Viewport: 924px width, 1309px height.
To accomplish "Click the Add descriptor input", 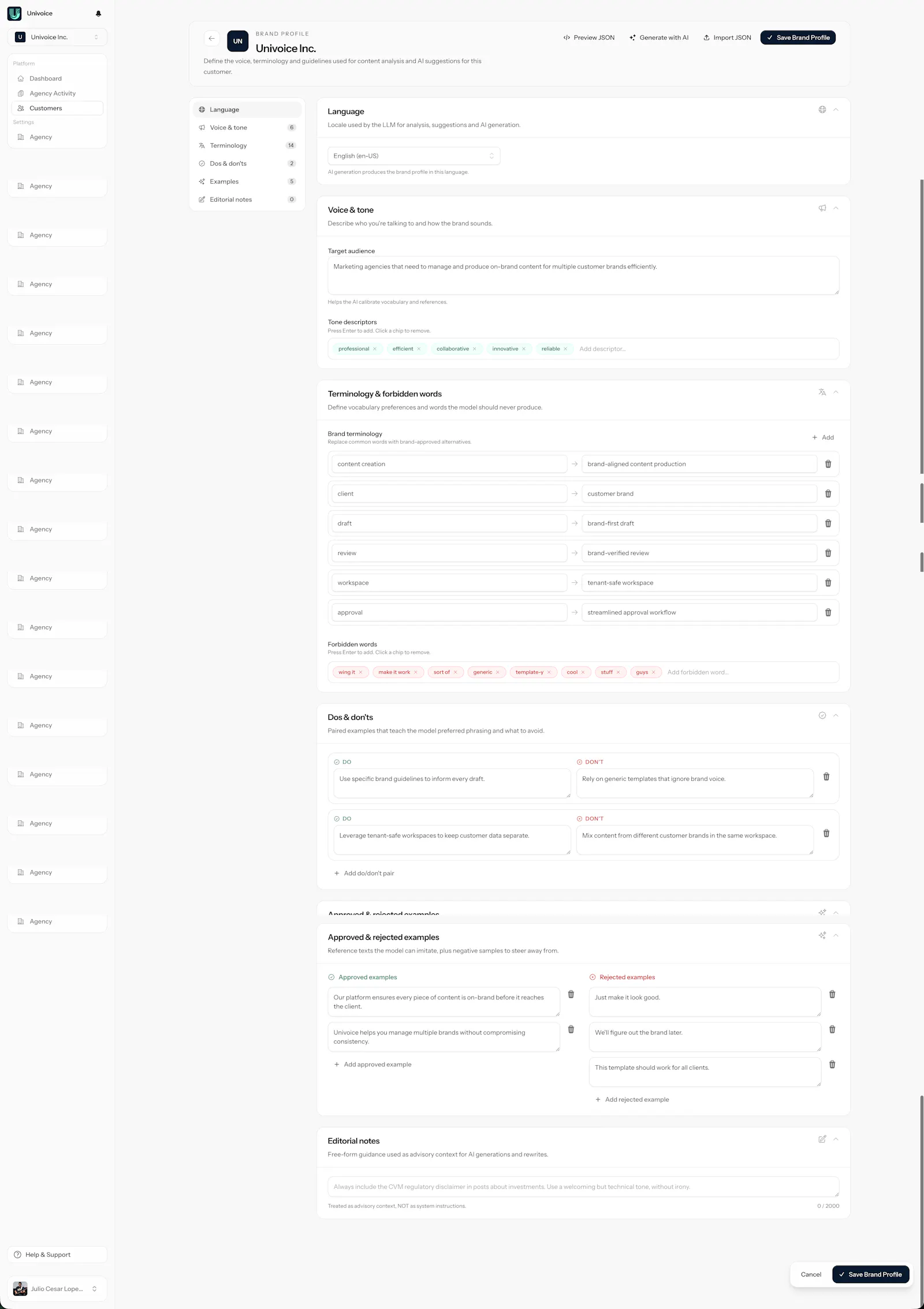I will [706, 349].
